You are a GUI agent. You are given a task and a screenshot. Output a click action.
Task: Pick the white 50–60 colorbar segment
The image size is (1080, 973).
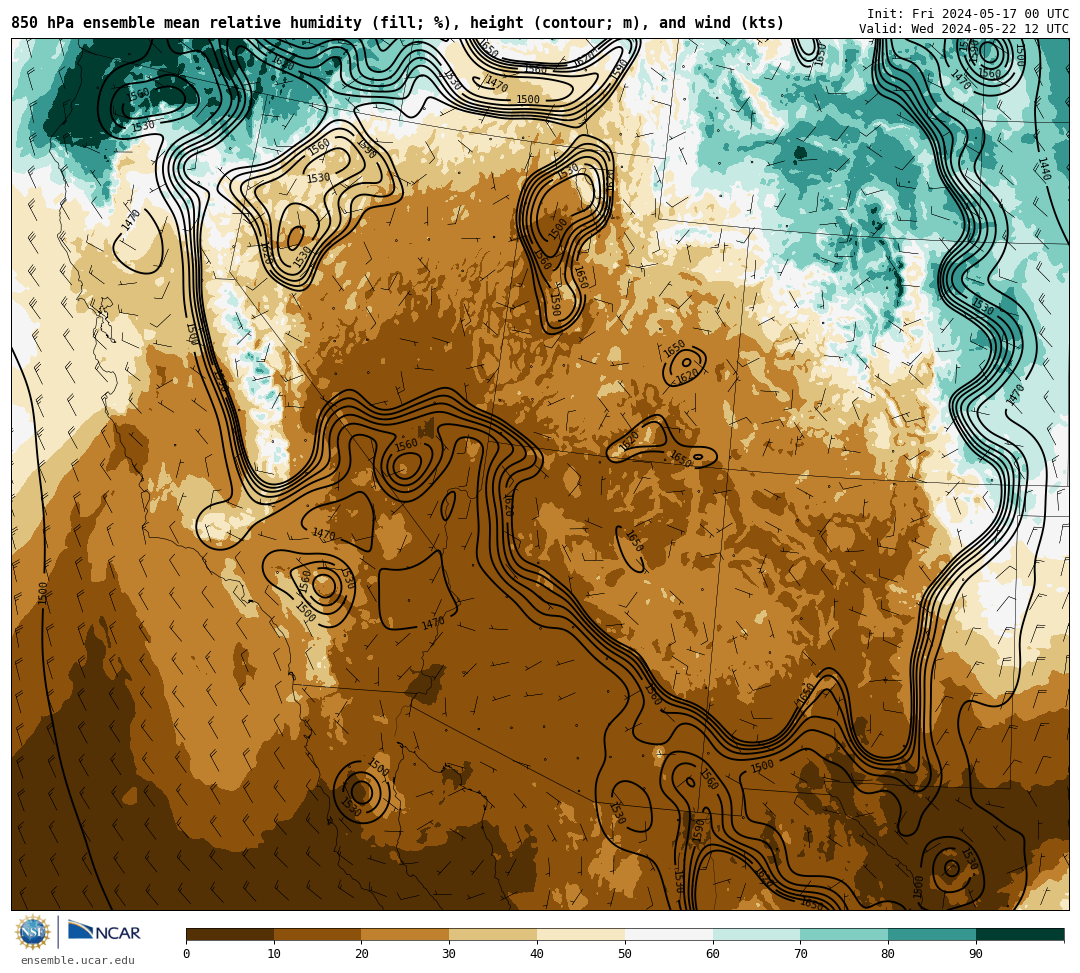[x=669, y=934]
